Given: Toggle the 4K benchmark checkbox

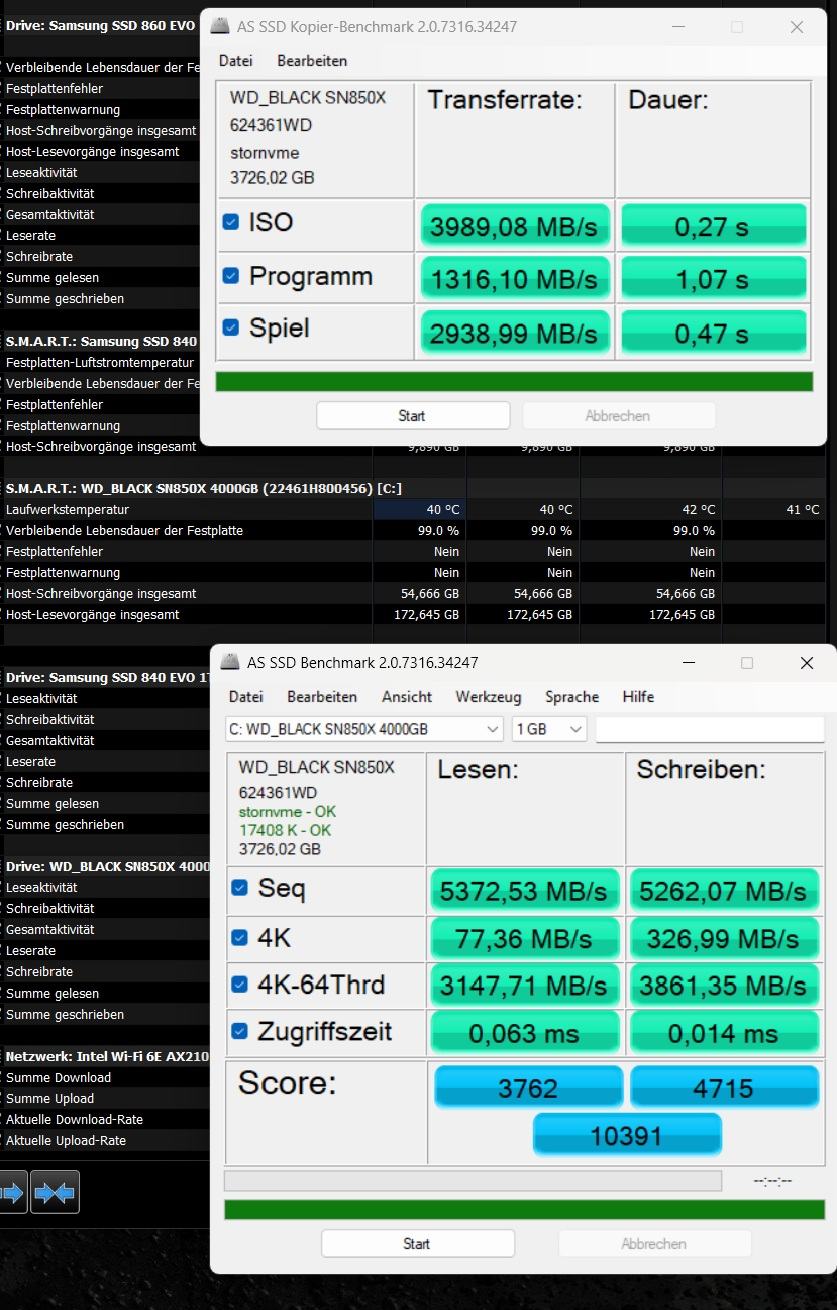Looking at the screenshot, I should tap(240, 937).
